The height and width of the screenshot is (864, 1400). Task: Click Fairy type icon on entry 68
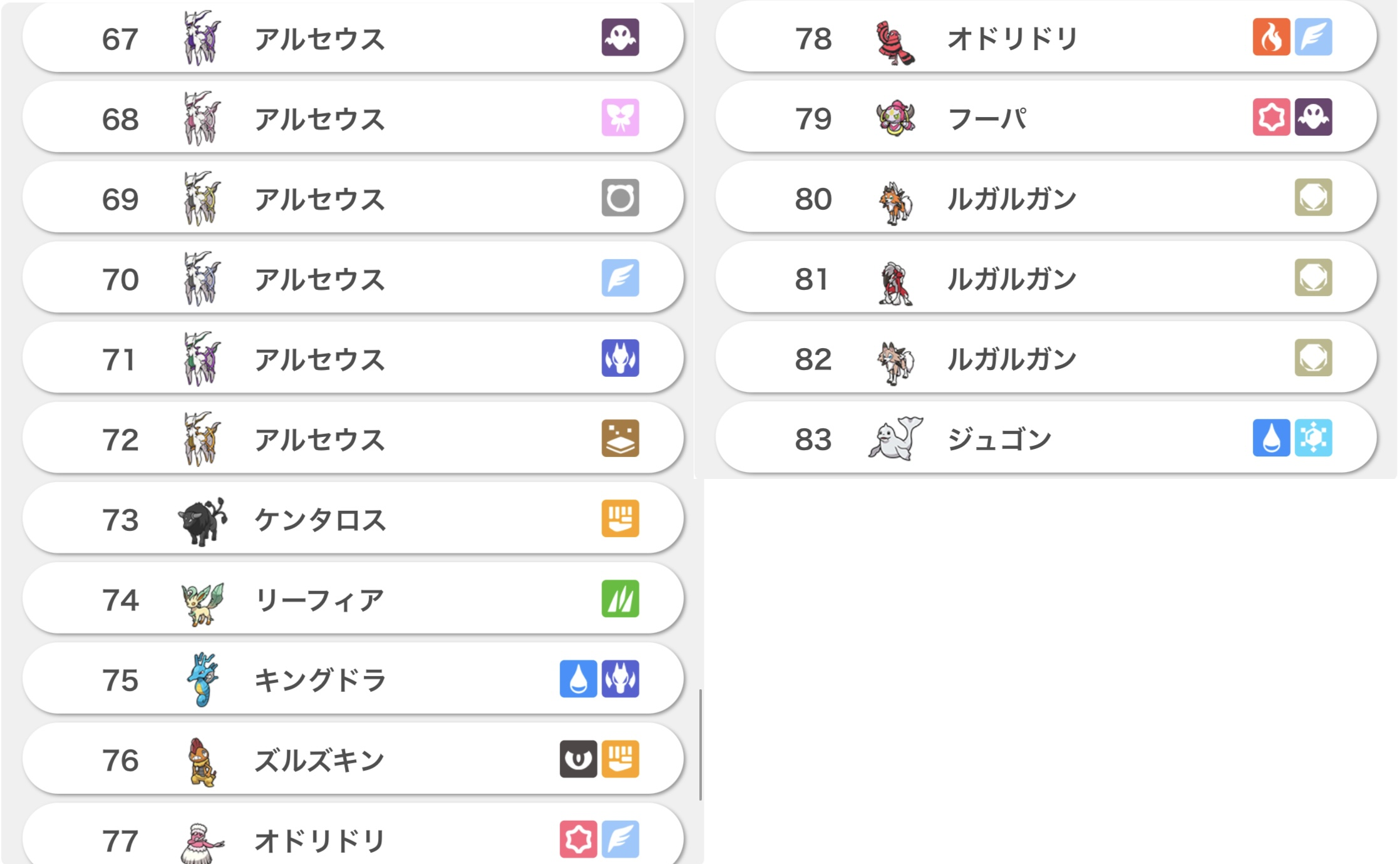pyautogui.click(x=620, y=118)
